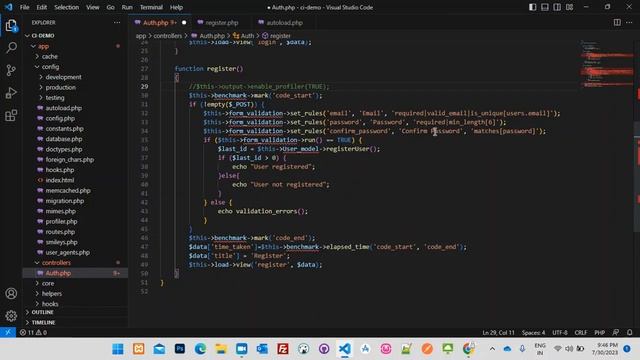Select the Auth.php editor tab

click(x=160, y=22)
